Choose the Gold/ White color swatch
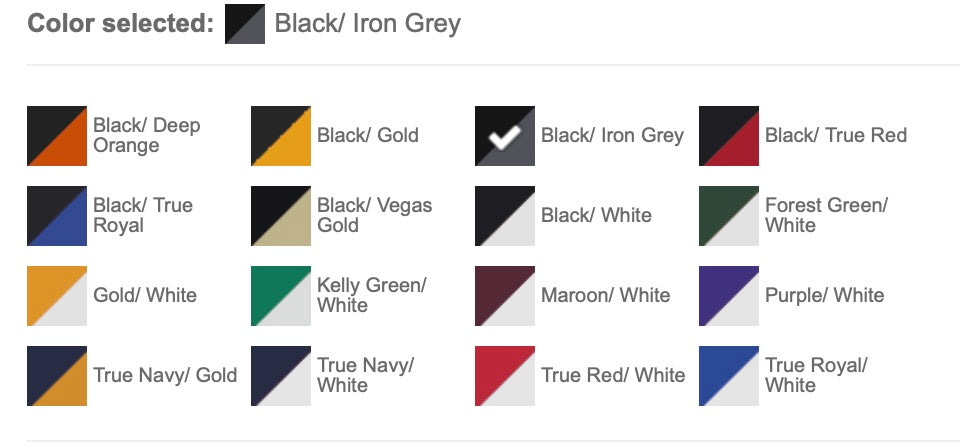The image size is (960, 448). [x=57, y=296]
